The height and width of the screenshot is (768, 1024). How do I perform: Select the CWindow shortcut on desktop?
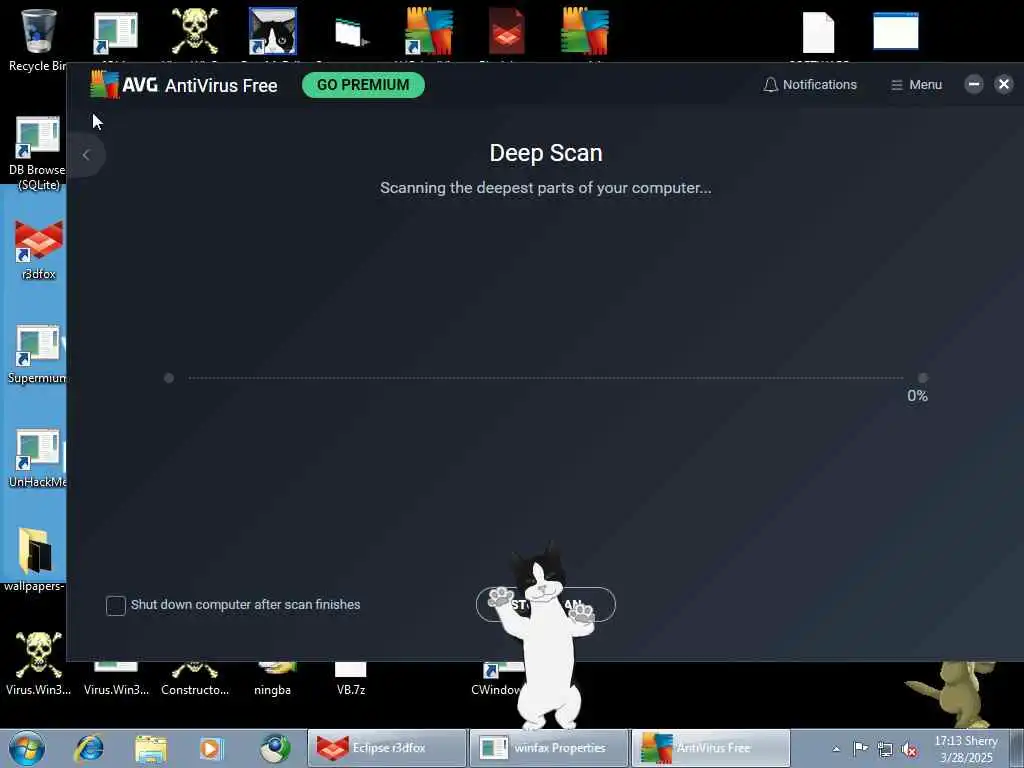click(496, 679)
